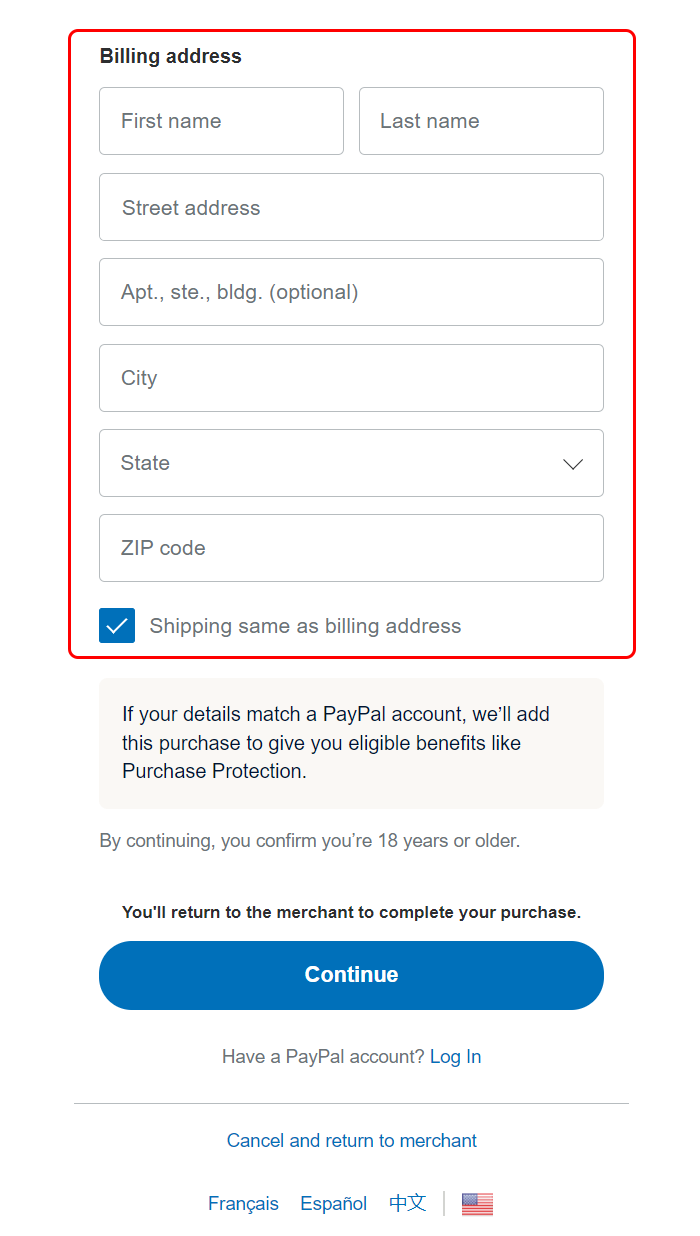Click into the Street address field
The height and width of the screenshot is (1236, 700).
(x=351, y=207)
